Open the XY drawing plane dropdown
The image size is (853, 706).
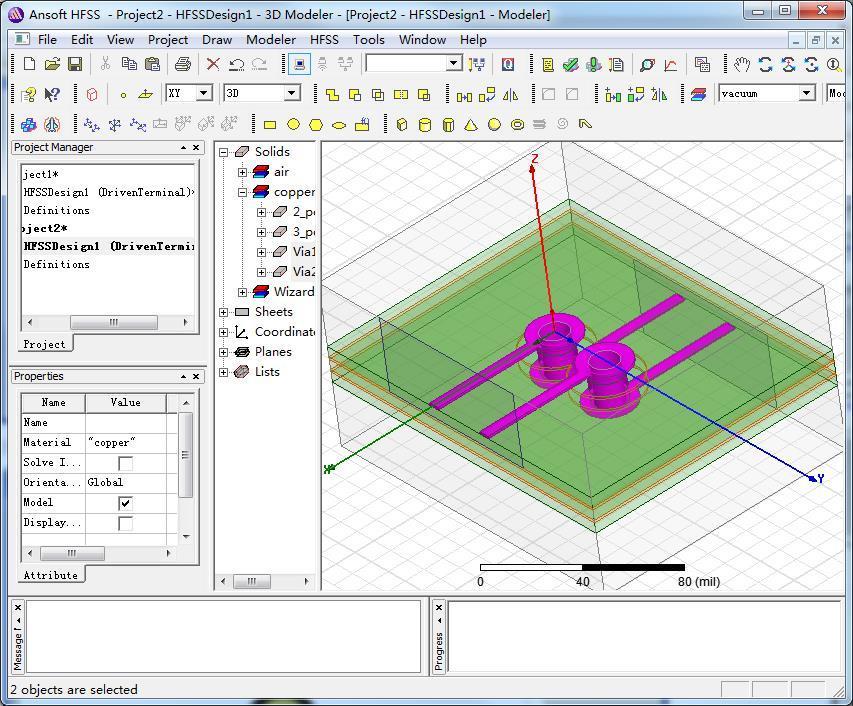(x=204, y=93)
